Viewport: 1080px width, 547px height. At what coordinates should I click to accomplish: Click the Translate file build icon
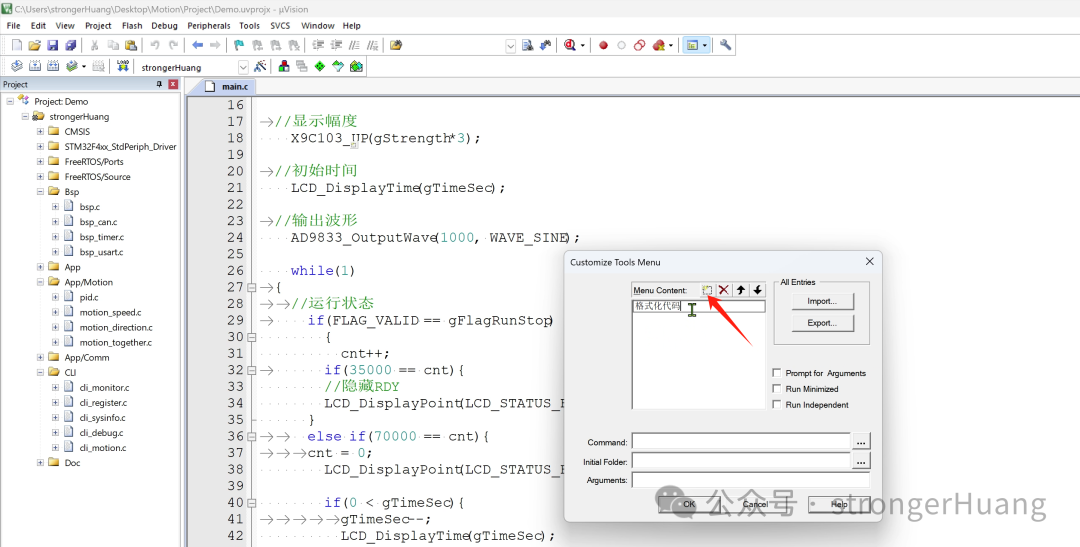pos(17,66)
